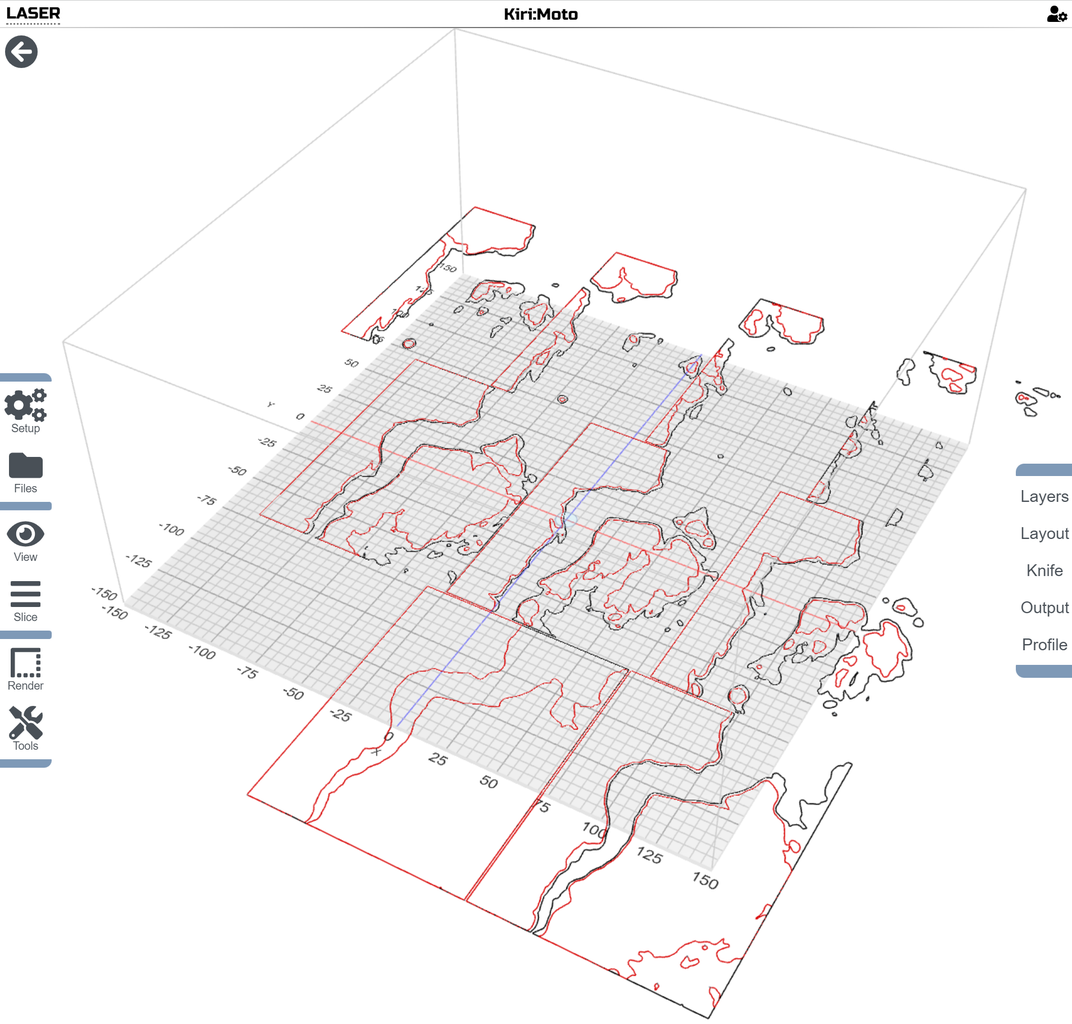The width and height of the screenshot is (1072, 1024).
Task: Open the Files panel via the folder icon
Action: click(x=25, y=463)
